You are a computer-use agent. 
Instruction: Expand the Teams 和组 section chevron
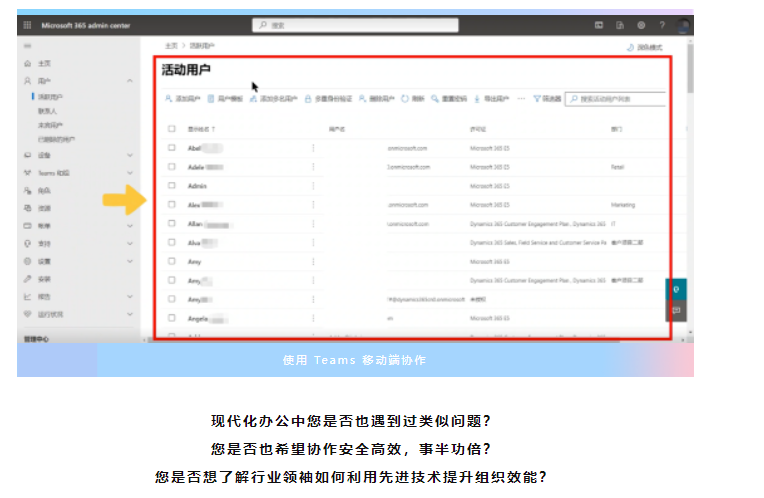(x=130, y=172)
